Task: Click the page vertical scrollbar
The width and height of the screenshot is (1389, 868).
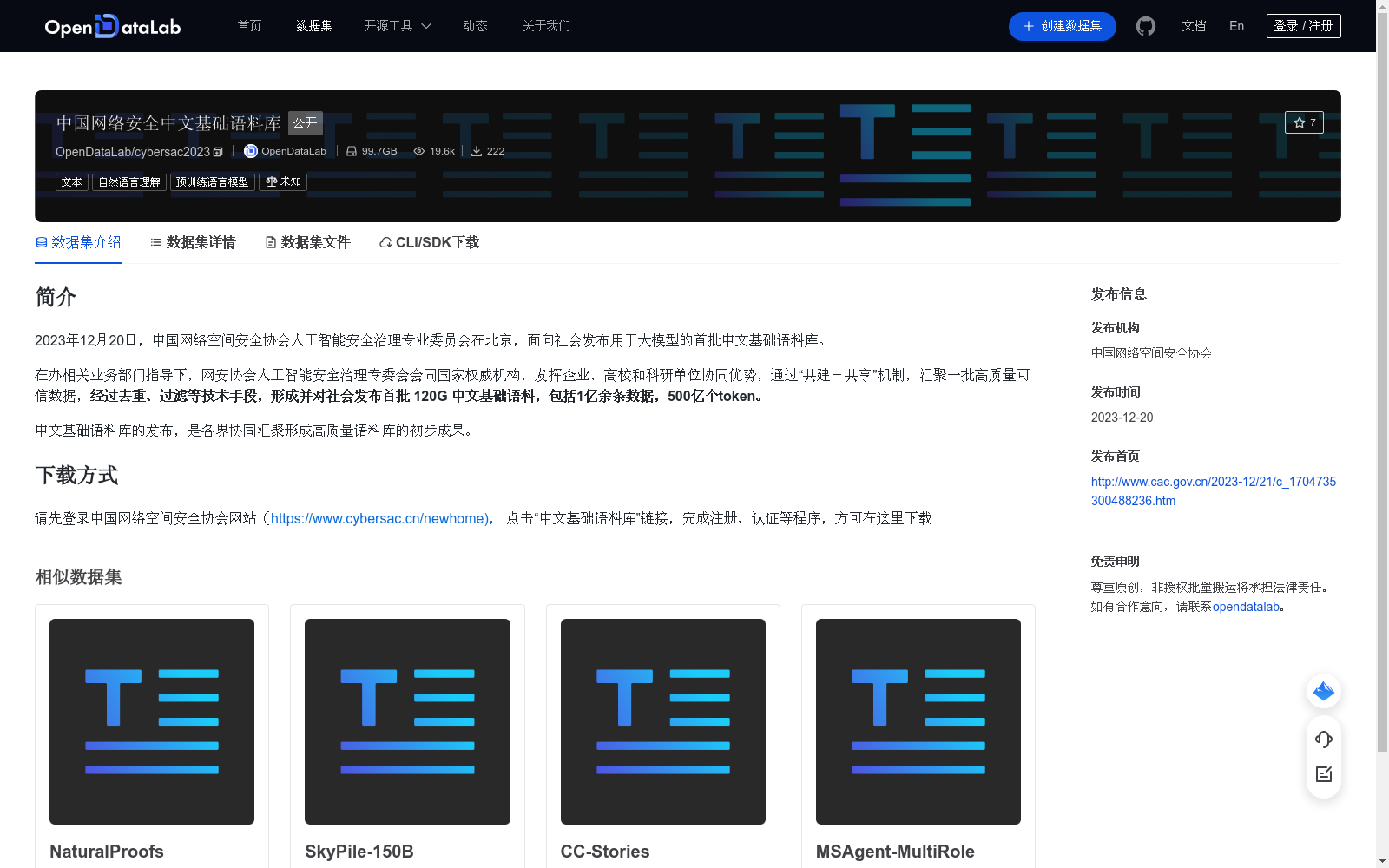Action: pos(1382,382)
